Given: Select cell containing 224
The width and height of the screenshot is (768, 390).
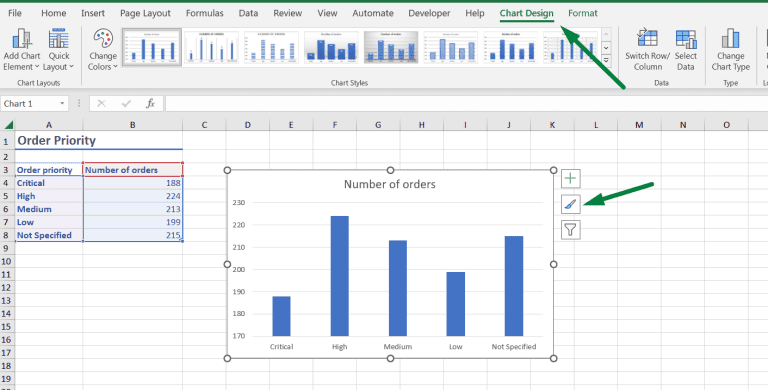Looking at the screenshot, I should [133, 196].
